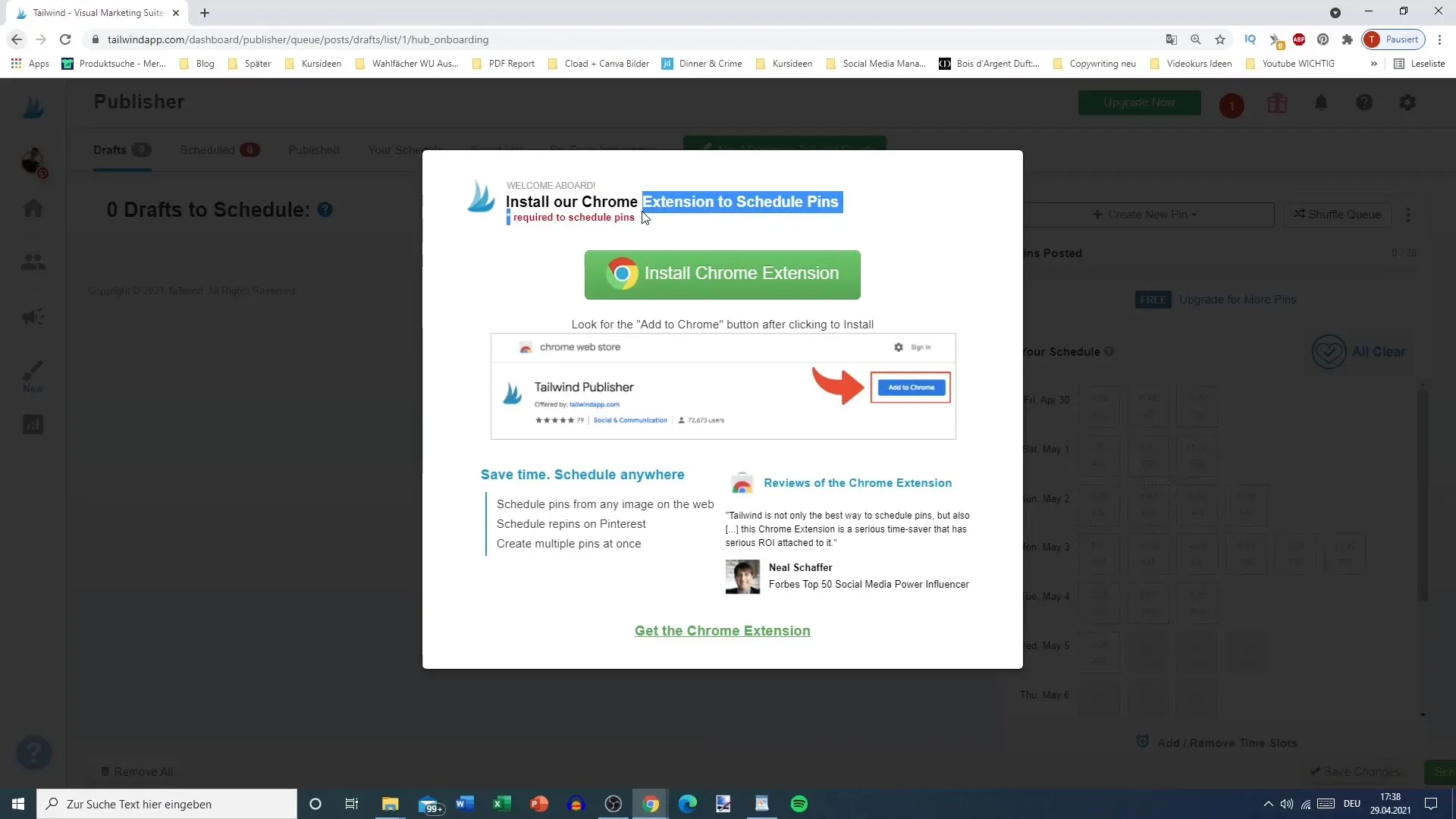1456x819 pixels.
Task: Click the Upgrade Now button
Action: (x=1139, y=102)
